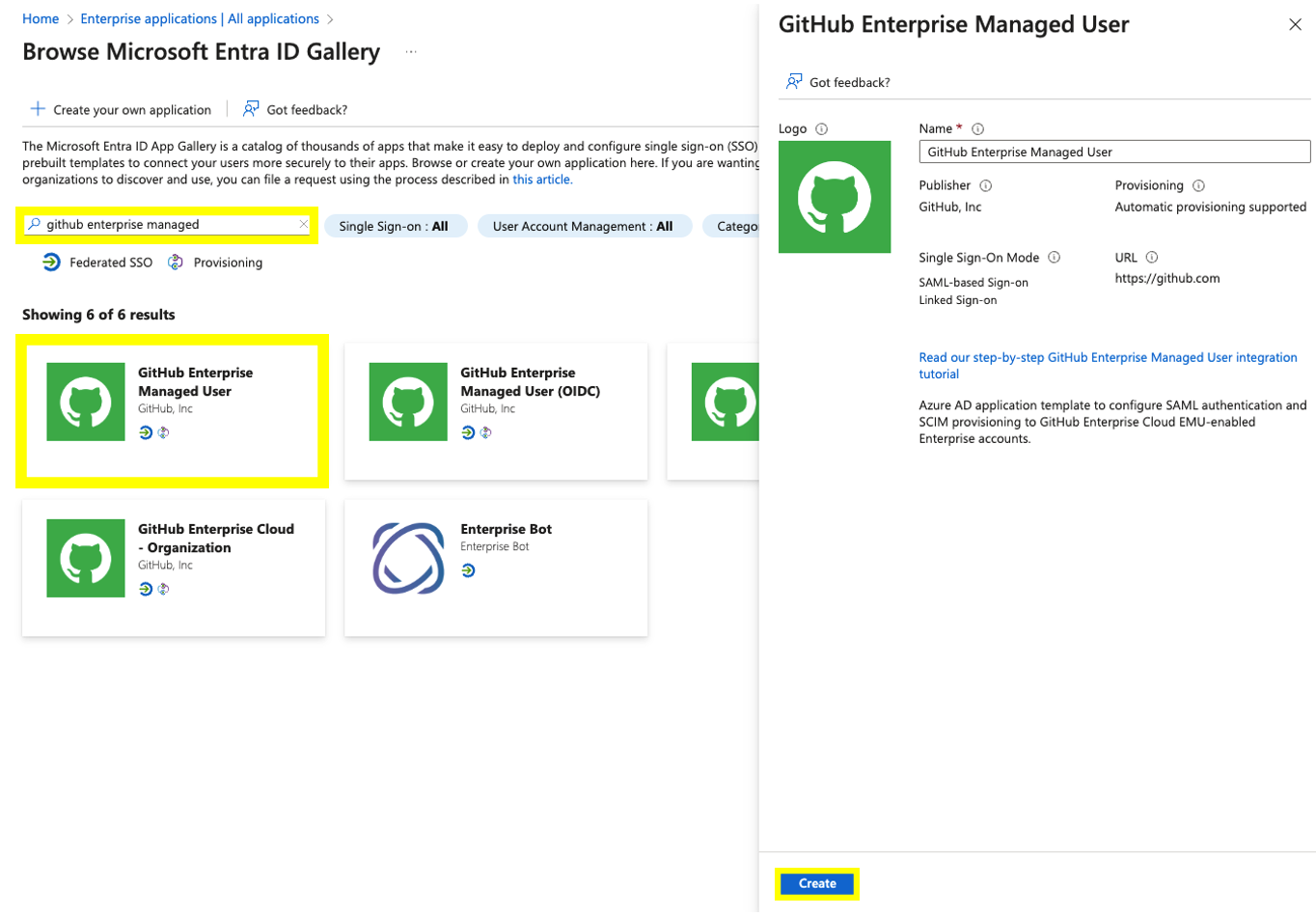The image size is (1316, 916).
Task: Click GitHub Enterprise Managed User card title
Action: pos(195,382)
